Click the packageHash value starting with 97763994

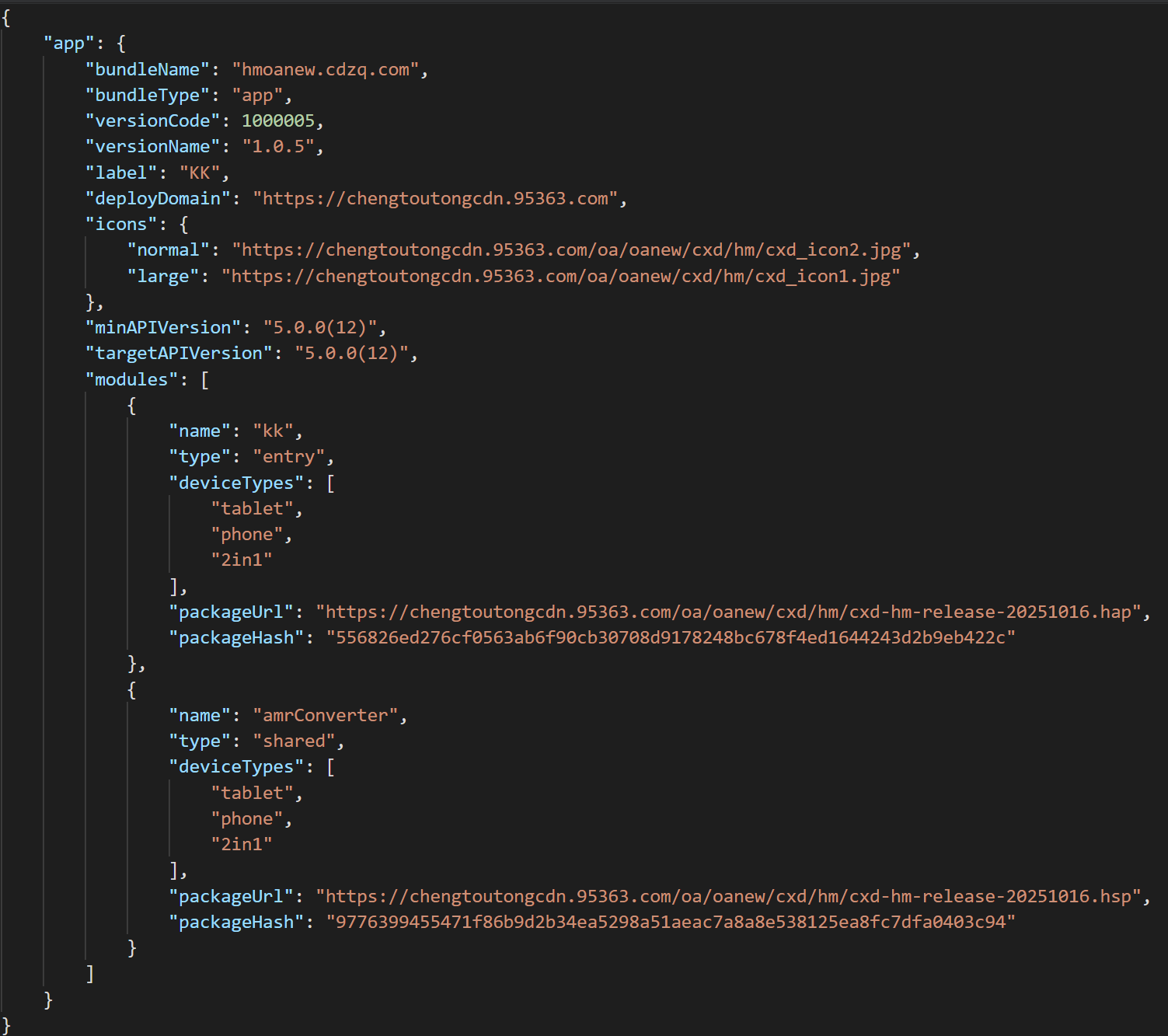pos(670,923)
